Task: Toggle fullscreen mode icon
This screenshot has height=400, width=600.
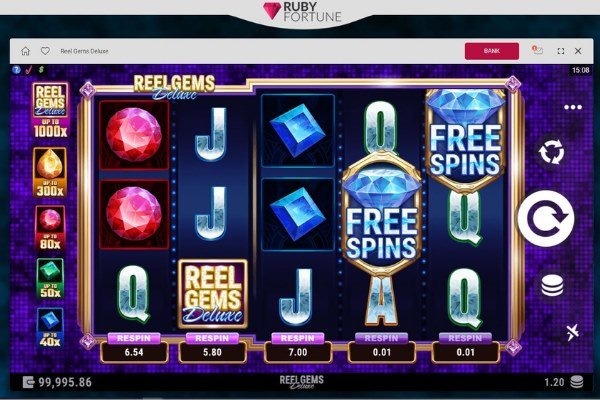Action: [561, 51]
